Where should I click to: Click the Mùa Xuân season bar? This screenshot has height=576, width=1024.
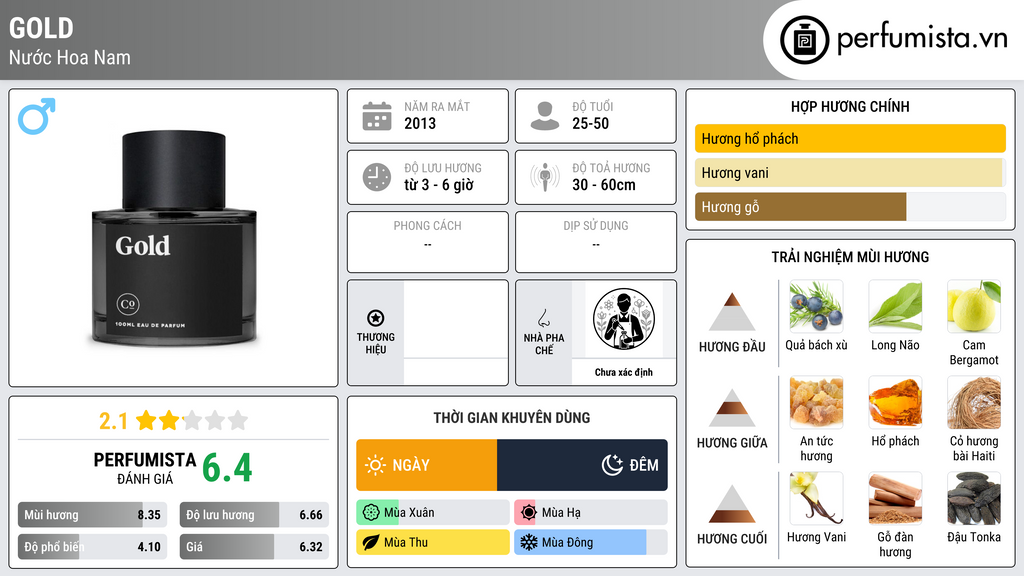tap(433, 513)
